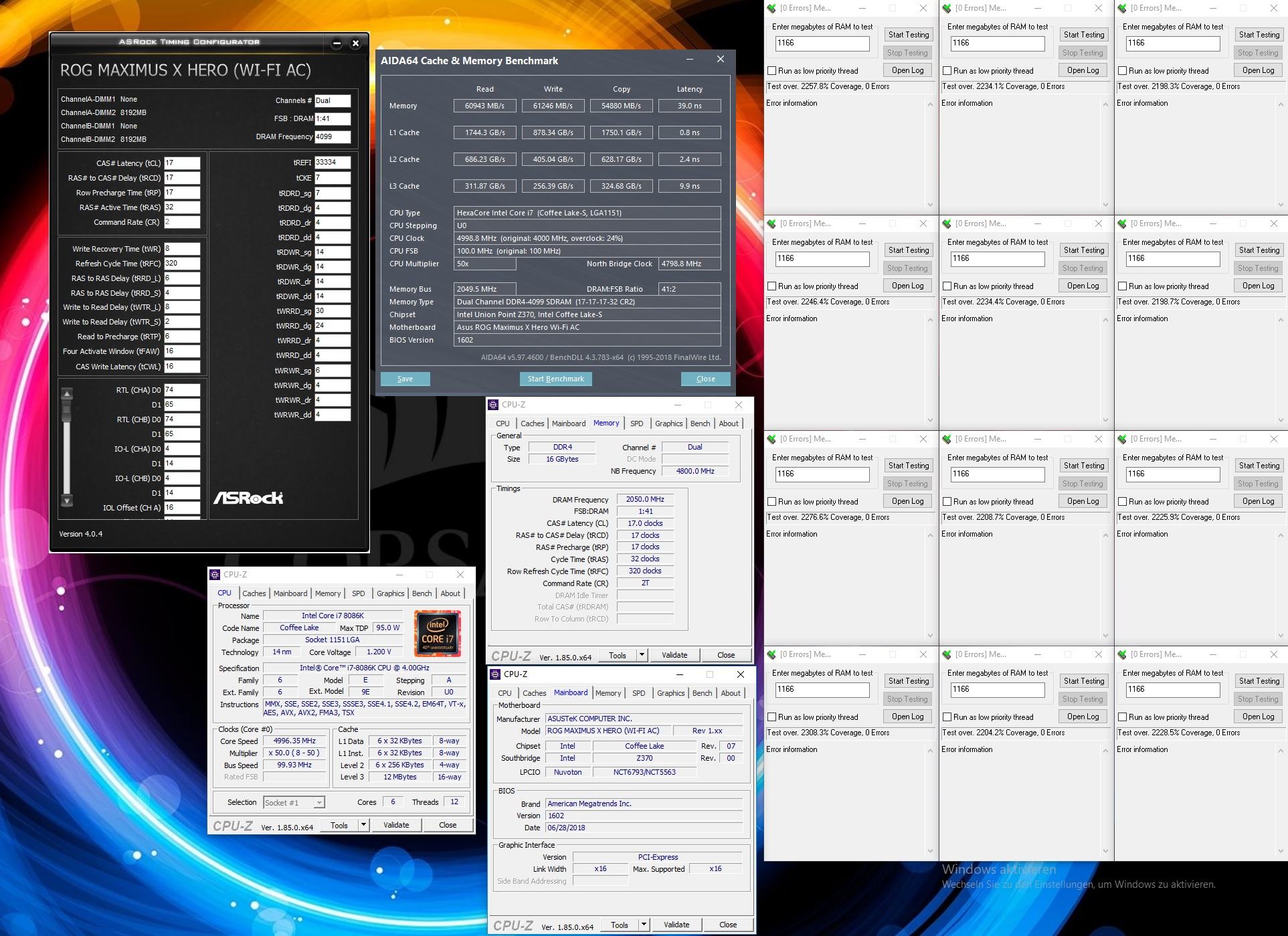This screenshot has height=936, width=1288.
Task: Click the Error information up arrow in the 2257.8% coverage window
Action: coord(930,104)
